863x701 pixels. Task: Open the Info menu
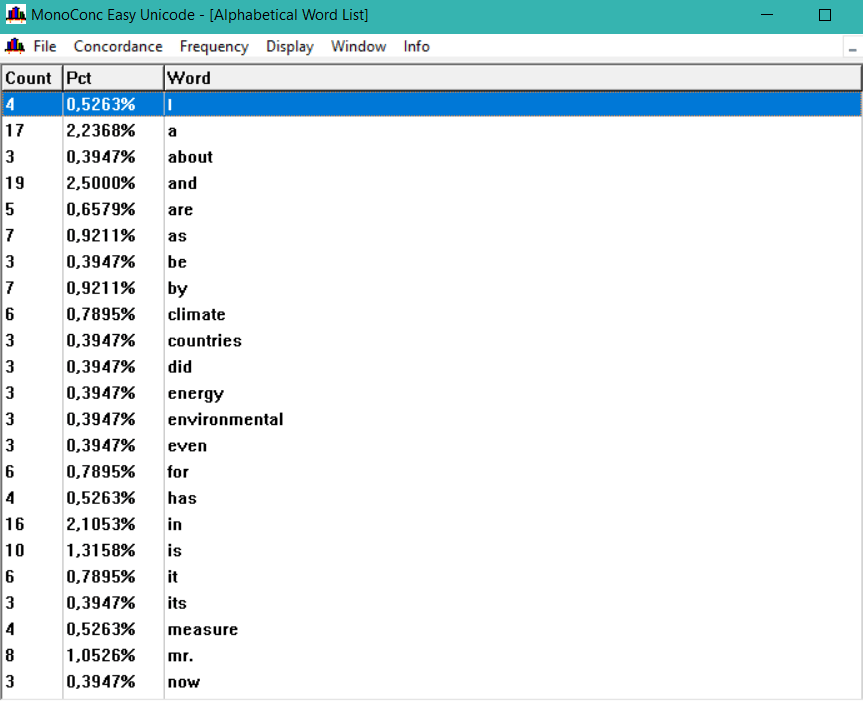coord(416,46)
